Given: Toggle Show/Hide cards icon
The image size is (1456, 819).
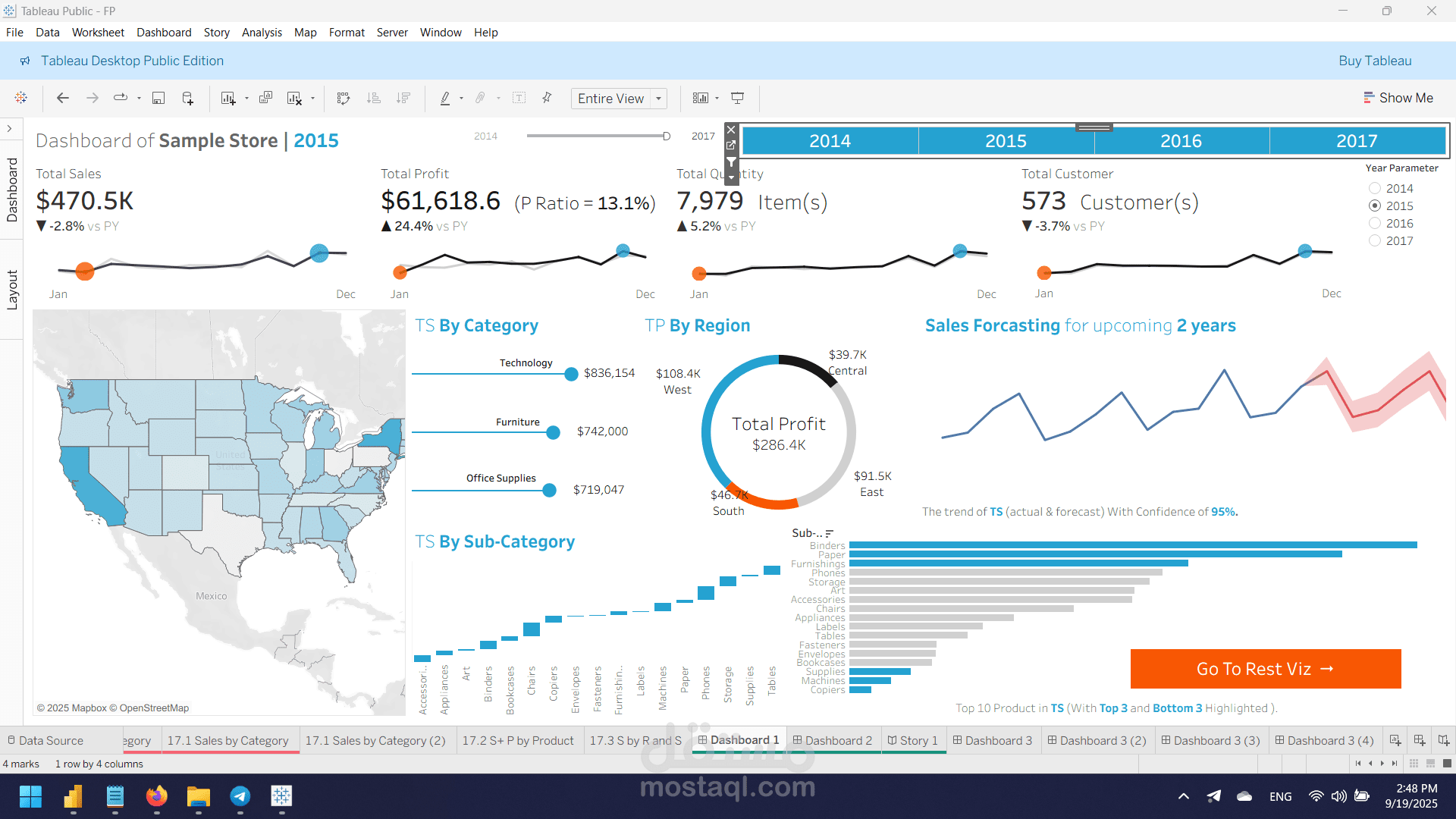Looking at the screenshot, I should [701, 98].
